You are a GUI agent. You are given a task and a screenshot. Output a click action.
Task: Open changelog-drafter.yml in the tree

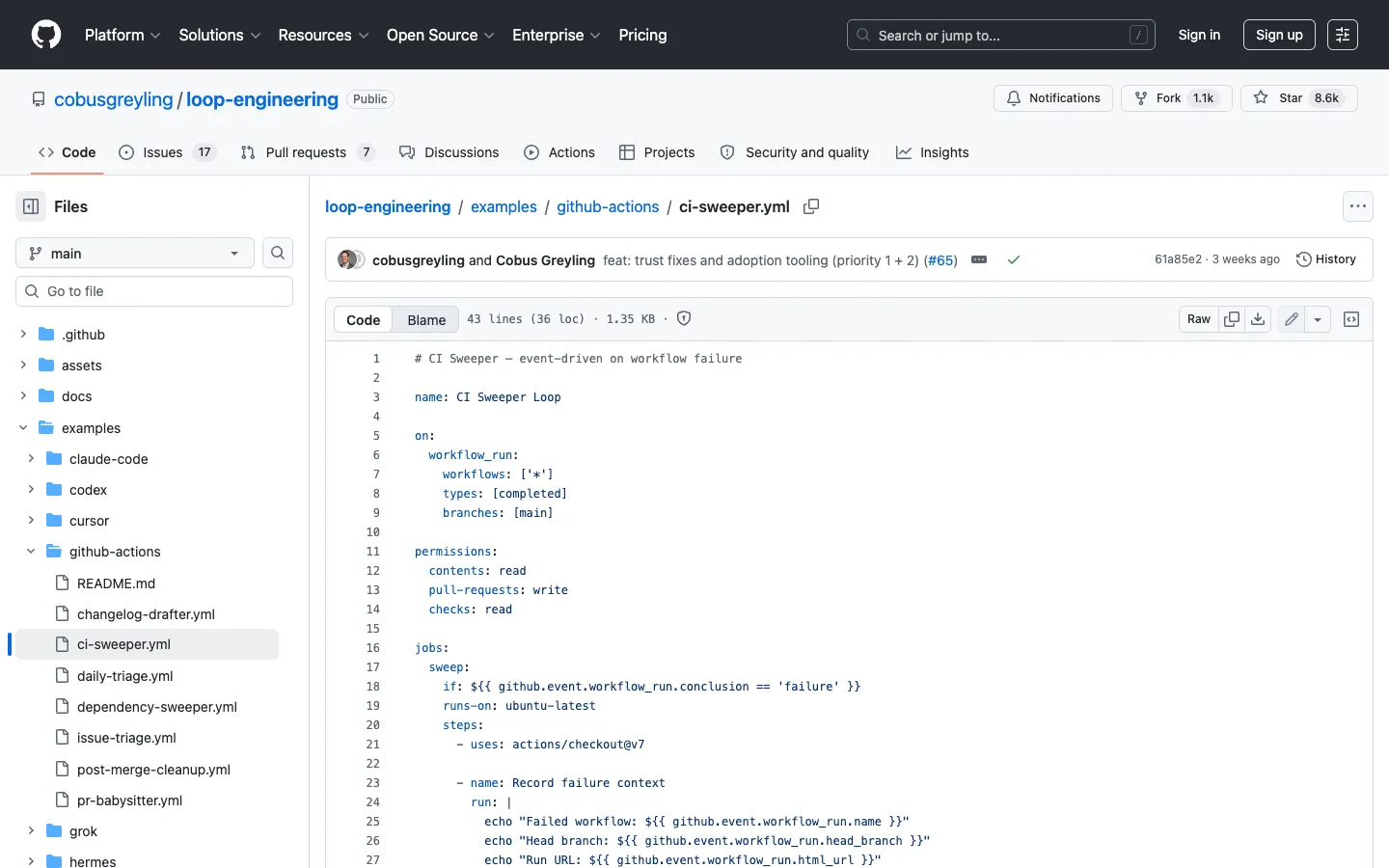tap(146, 614)
